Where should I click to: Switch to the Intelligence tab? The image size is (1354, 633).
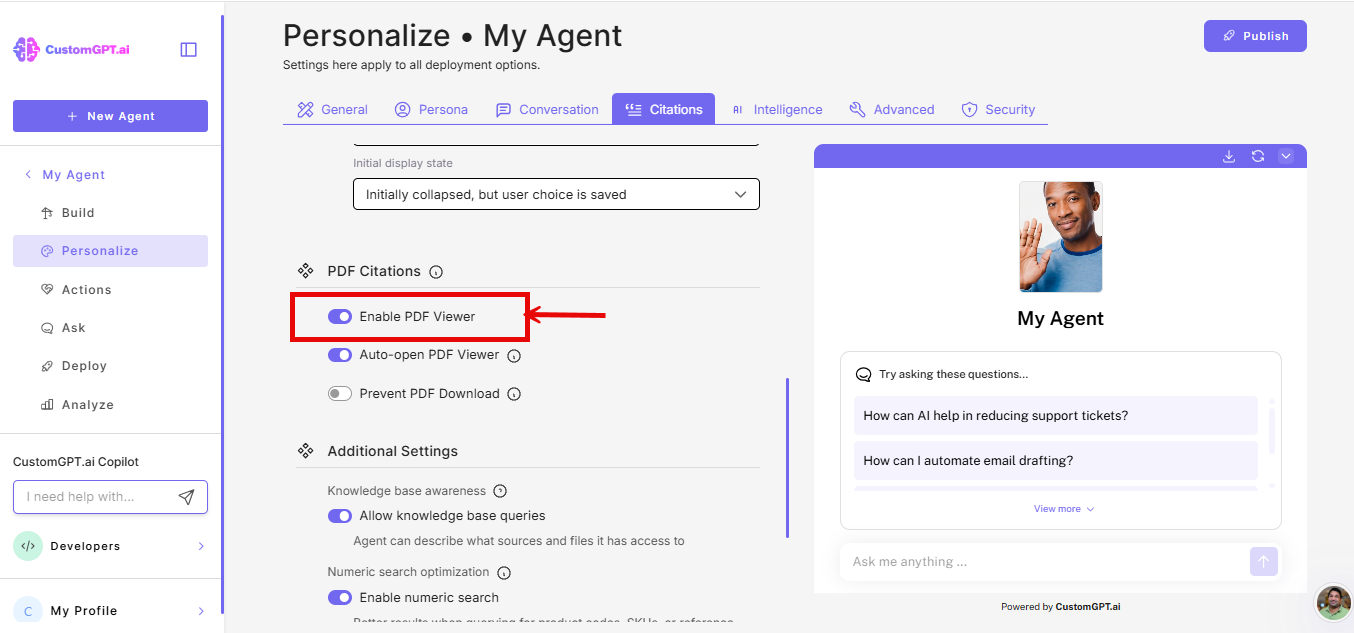(x=777, y=109)
